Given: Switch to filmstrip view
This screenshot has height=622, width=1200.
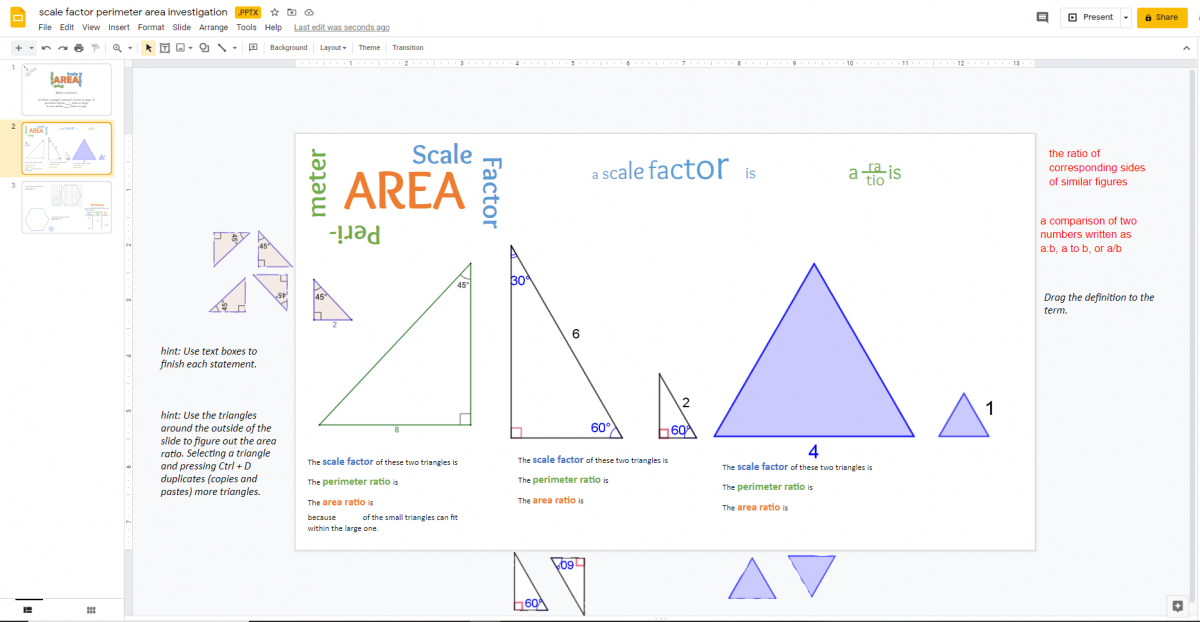Looking at the screenshot, I should (x=27, y=609).
